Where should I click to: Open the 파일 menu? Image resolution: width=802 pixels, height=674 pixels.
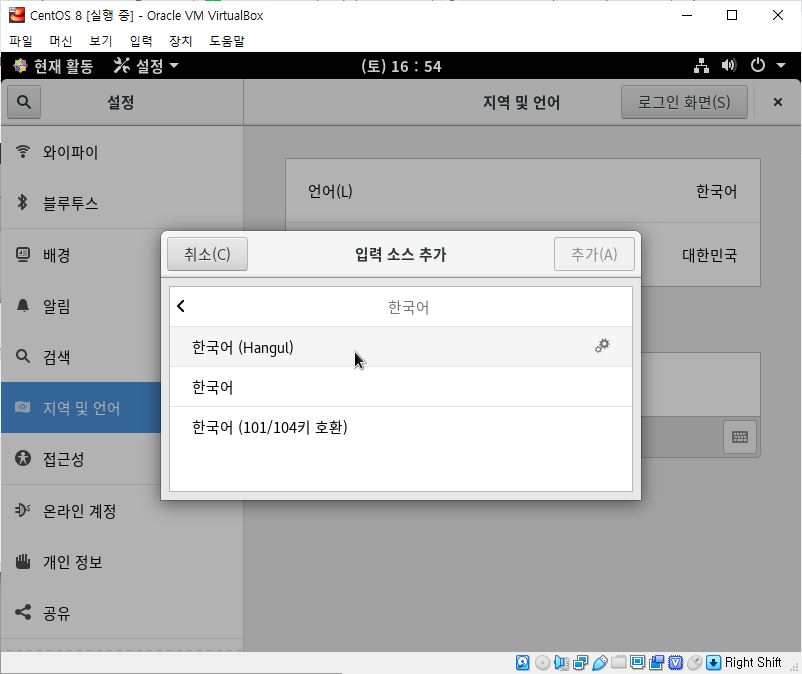[21, 40]
